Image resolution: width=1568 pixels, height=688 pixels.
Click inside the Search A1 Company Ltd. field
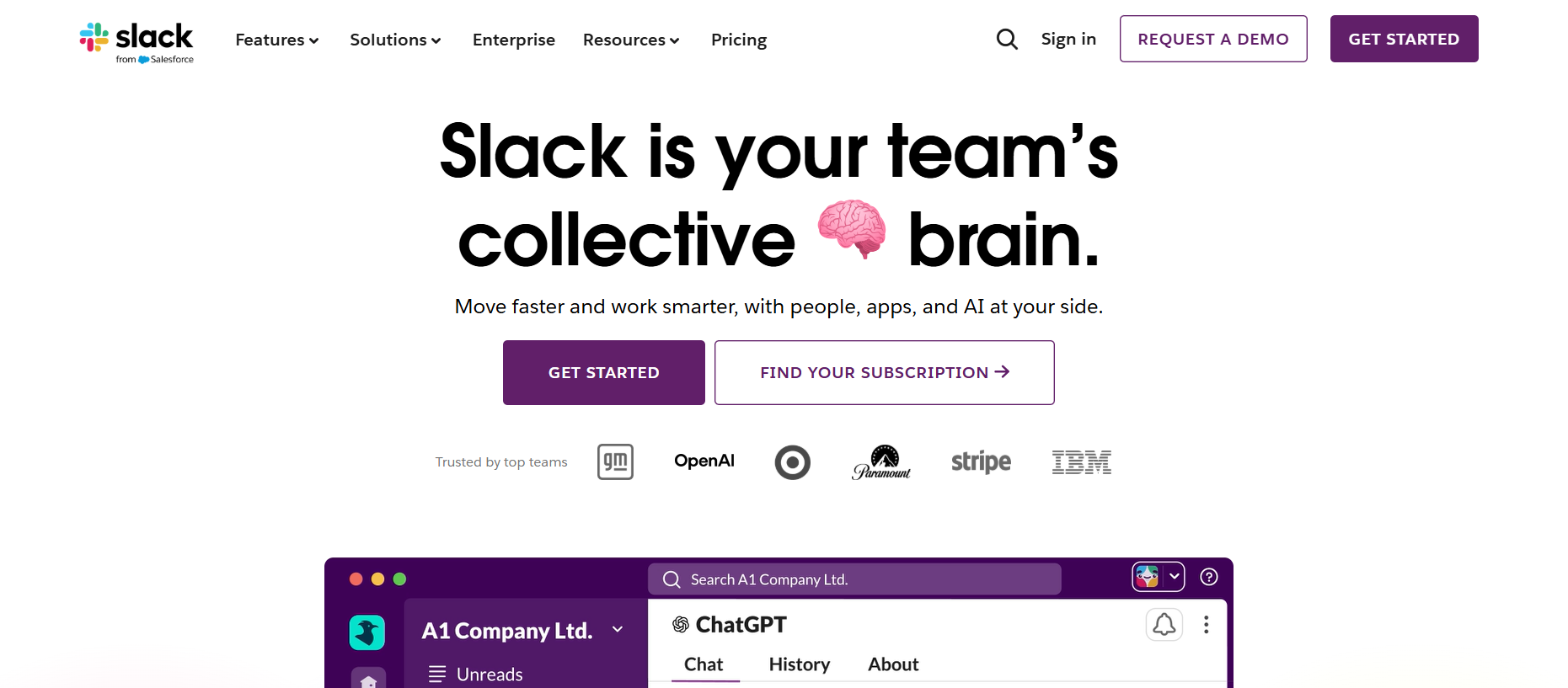coord(854,579)
